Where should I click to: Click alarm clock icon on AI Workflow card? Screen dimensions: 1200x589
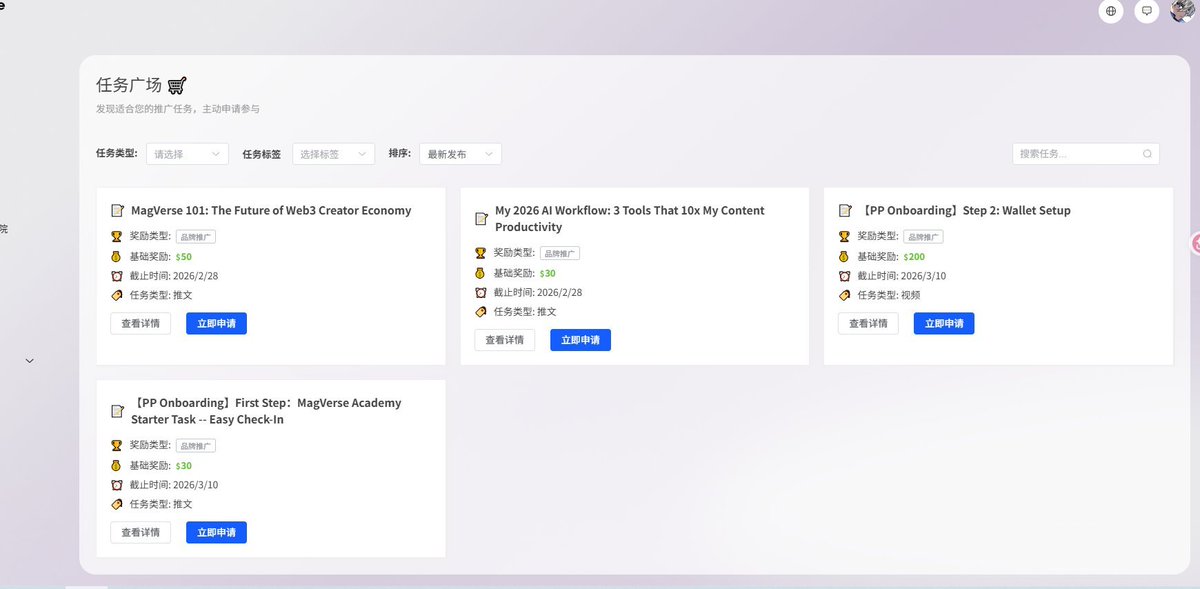[x=480, y=292]
